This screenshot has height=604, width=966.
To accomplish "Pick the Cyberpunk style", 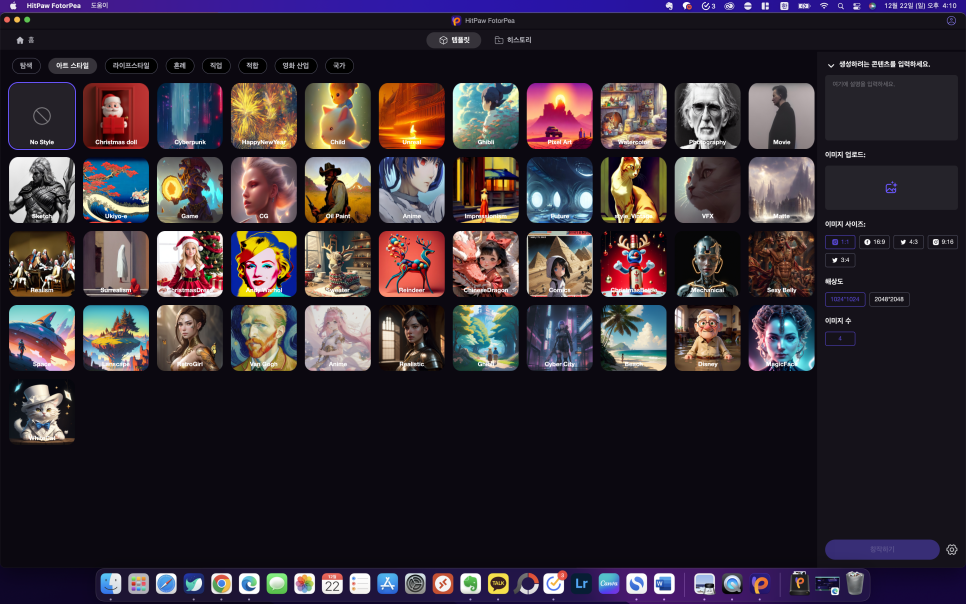I will (190, 116).
